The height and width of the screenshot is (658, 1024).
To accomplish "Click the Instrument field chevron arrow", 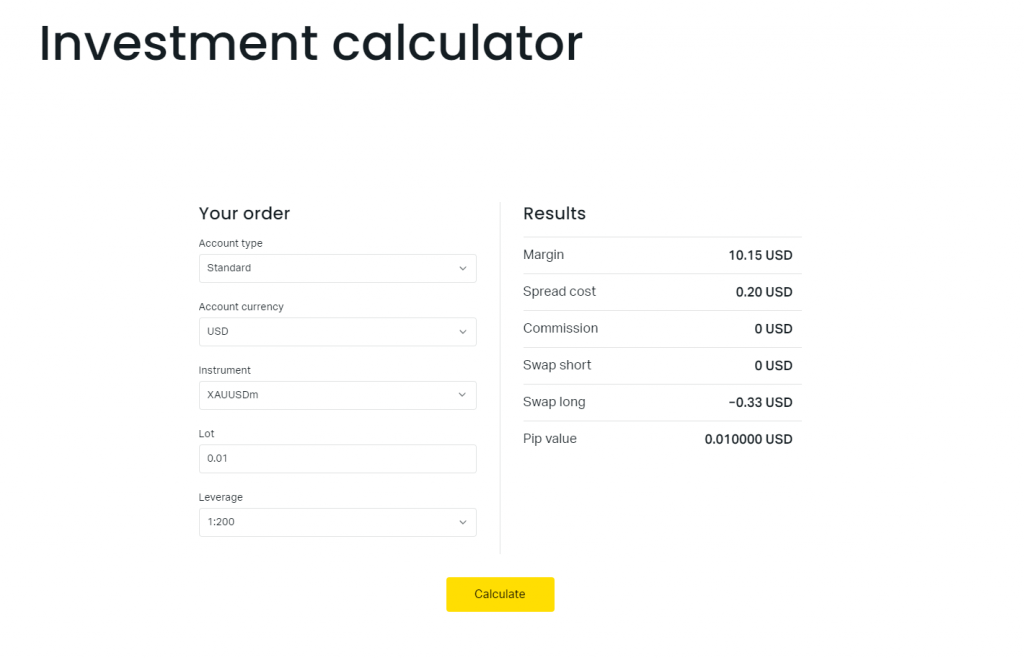I will (x=462, y=395).
